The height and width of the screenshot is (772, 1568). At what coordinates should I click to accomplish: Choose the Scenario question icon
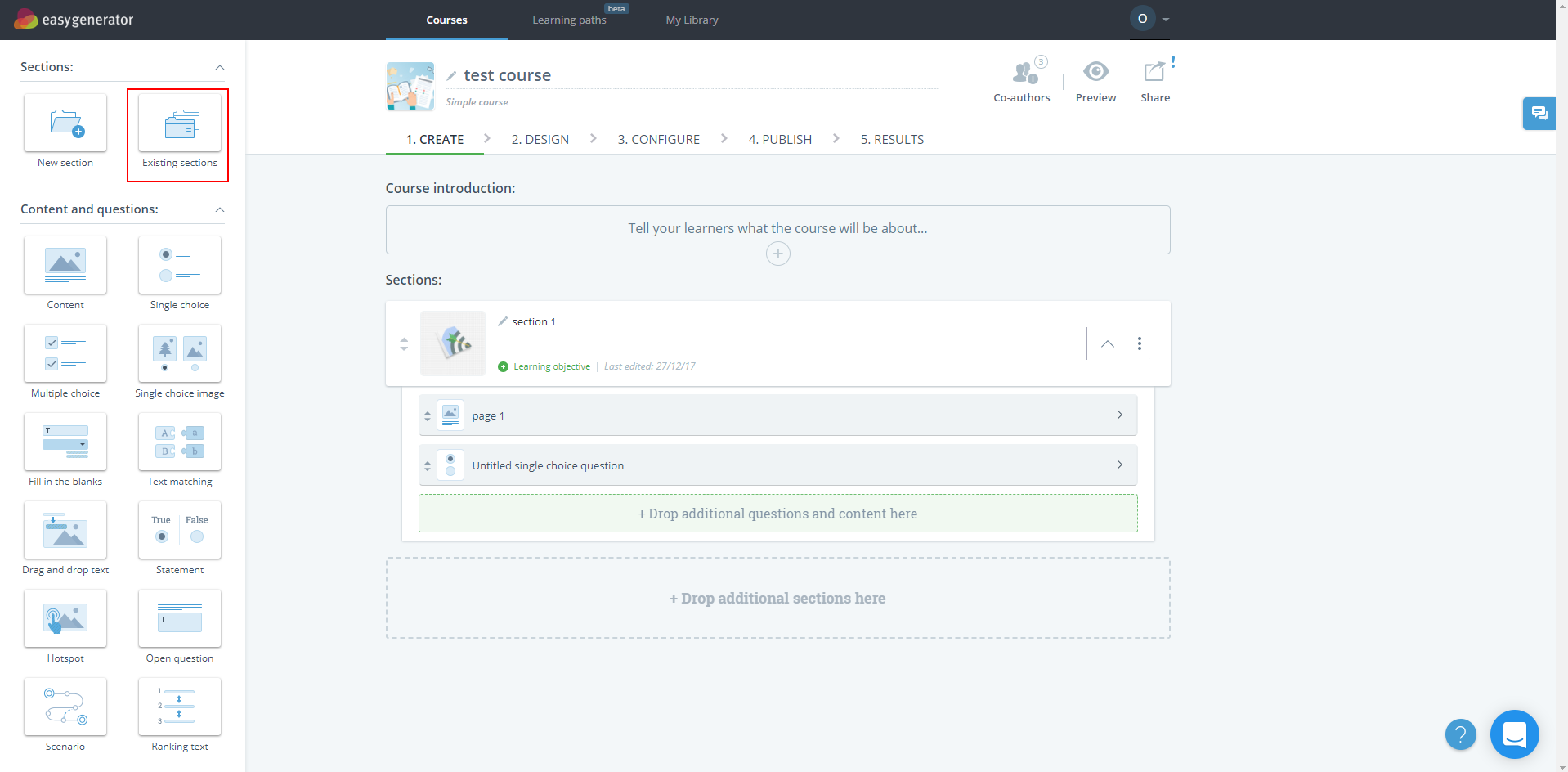click(x=65, y=707)
